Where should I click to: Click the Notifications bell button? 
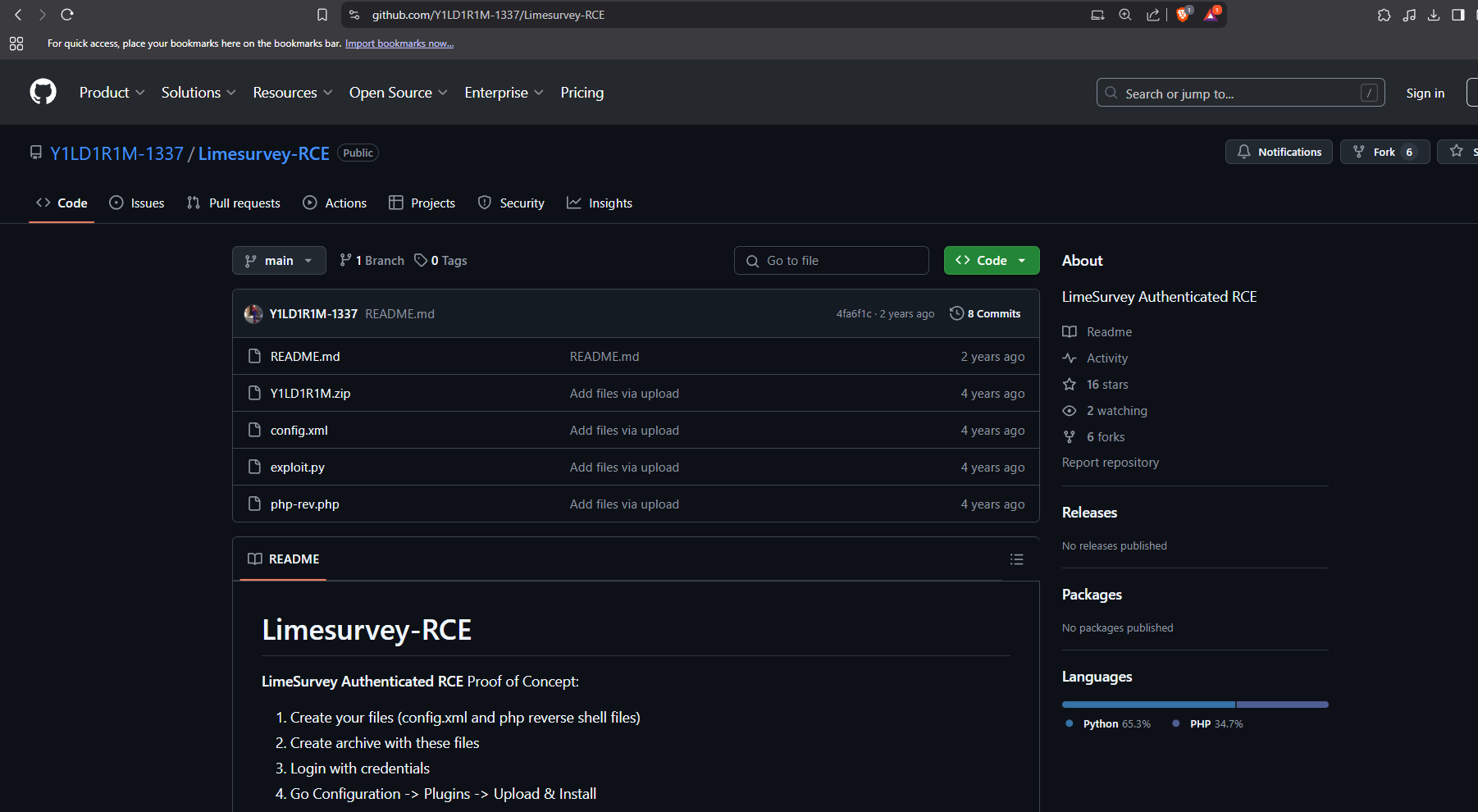click(1279, 152)
